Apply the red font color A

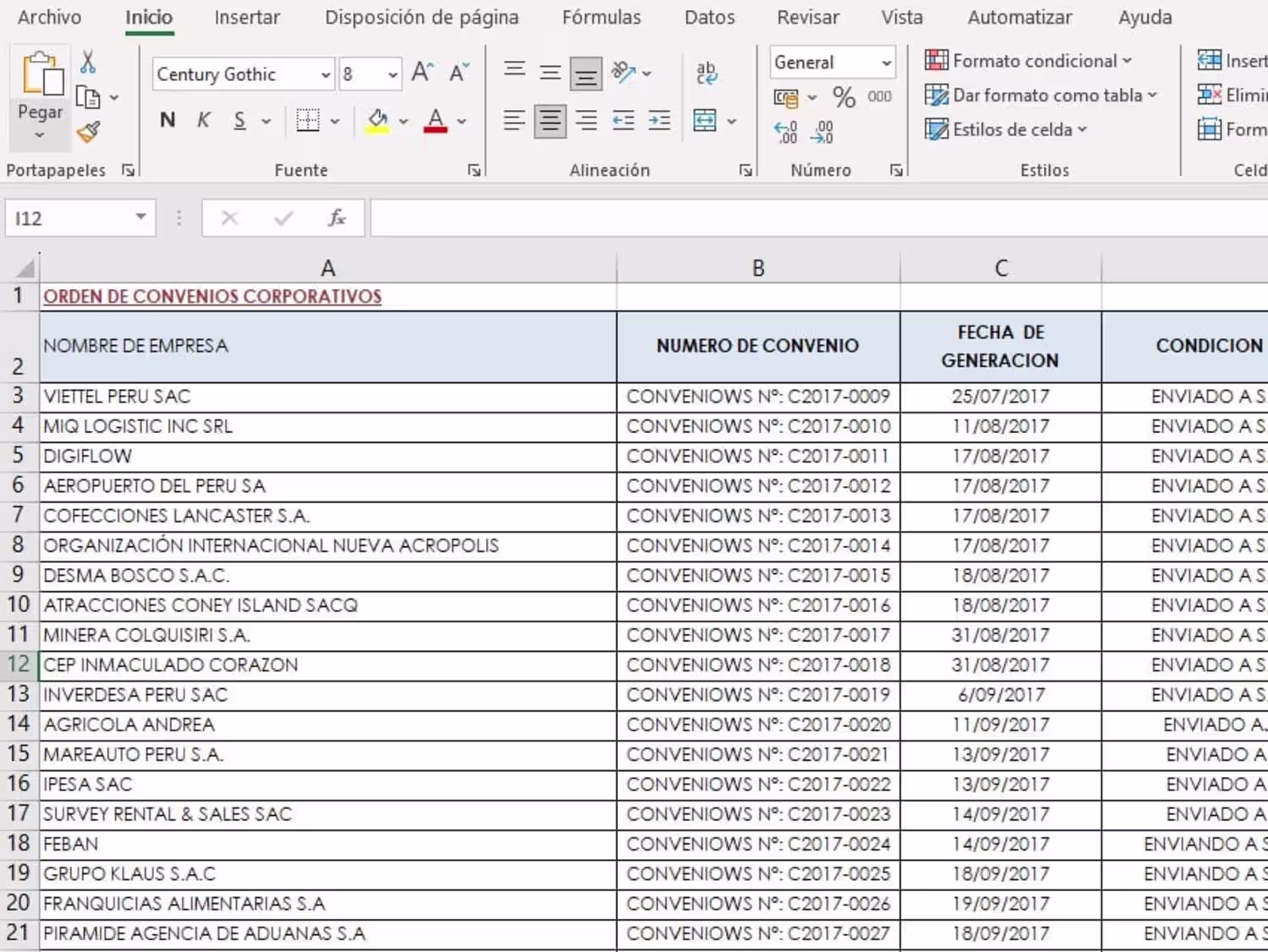point(435,121)
